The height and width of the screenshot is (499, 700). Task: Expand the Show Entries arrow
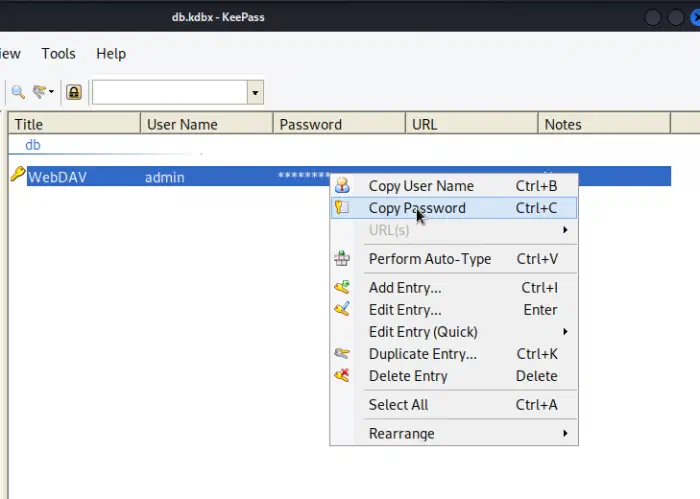point(51,92)
